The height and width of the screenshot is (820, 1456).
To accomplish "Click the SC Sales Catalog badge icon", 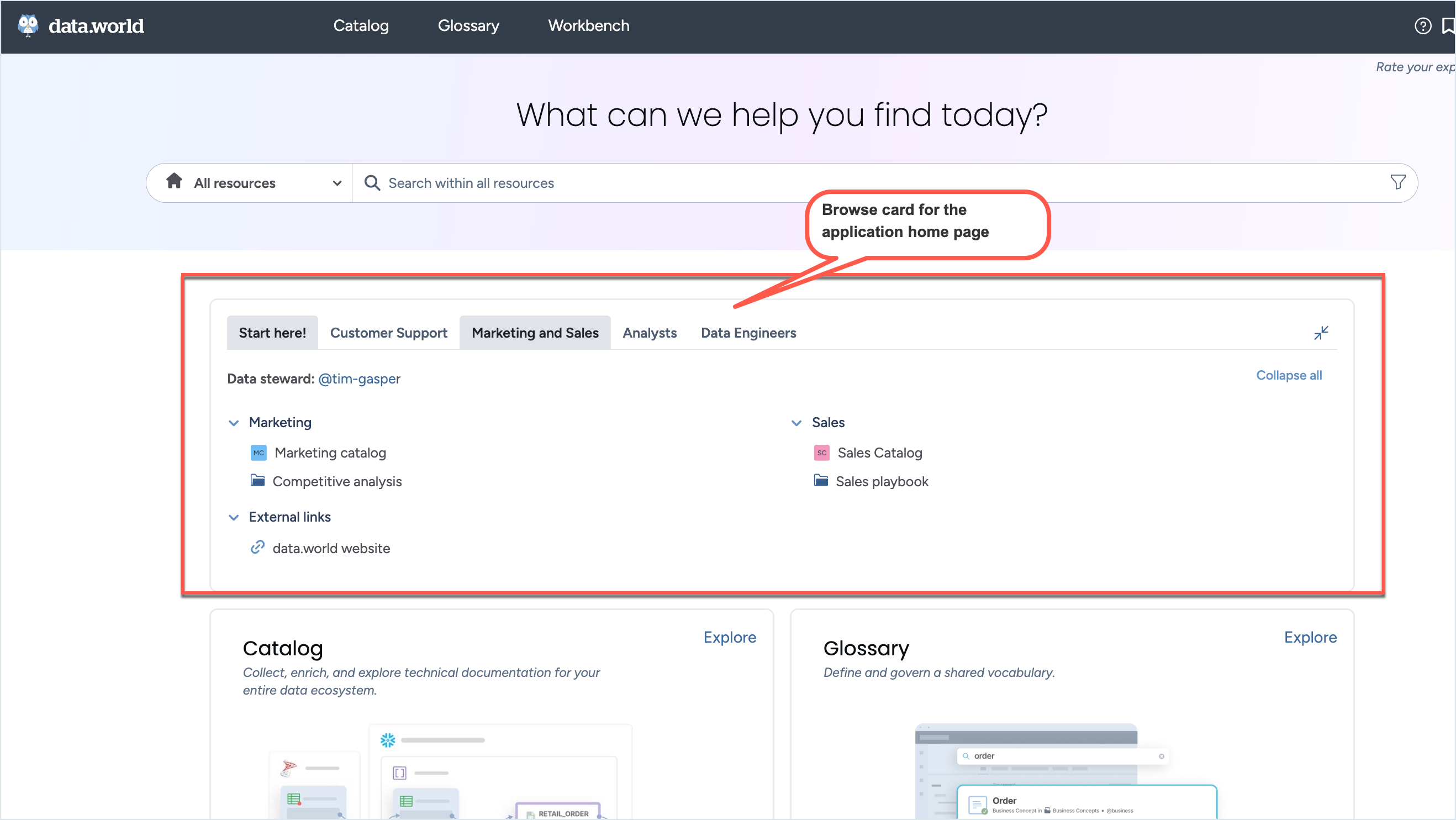I will (x=821, y=453).
